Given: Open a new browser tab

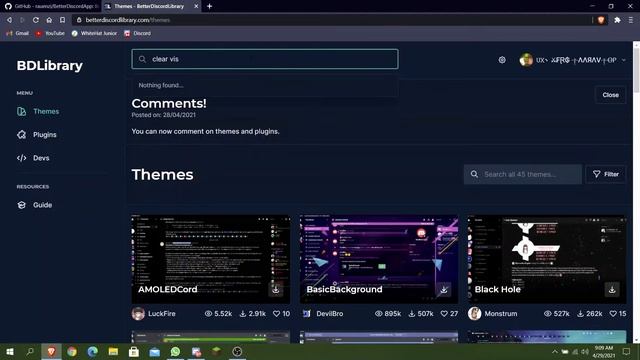Looking at the screenshot, I should coord(209,7).
